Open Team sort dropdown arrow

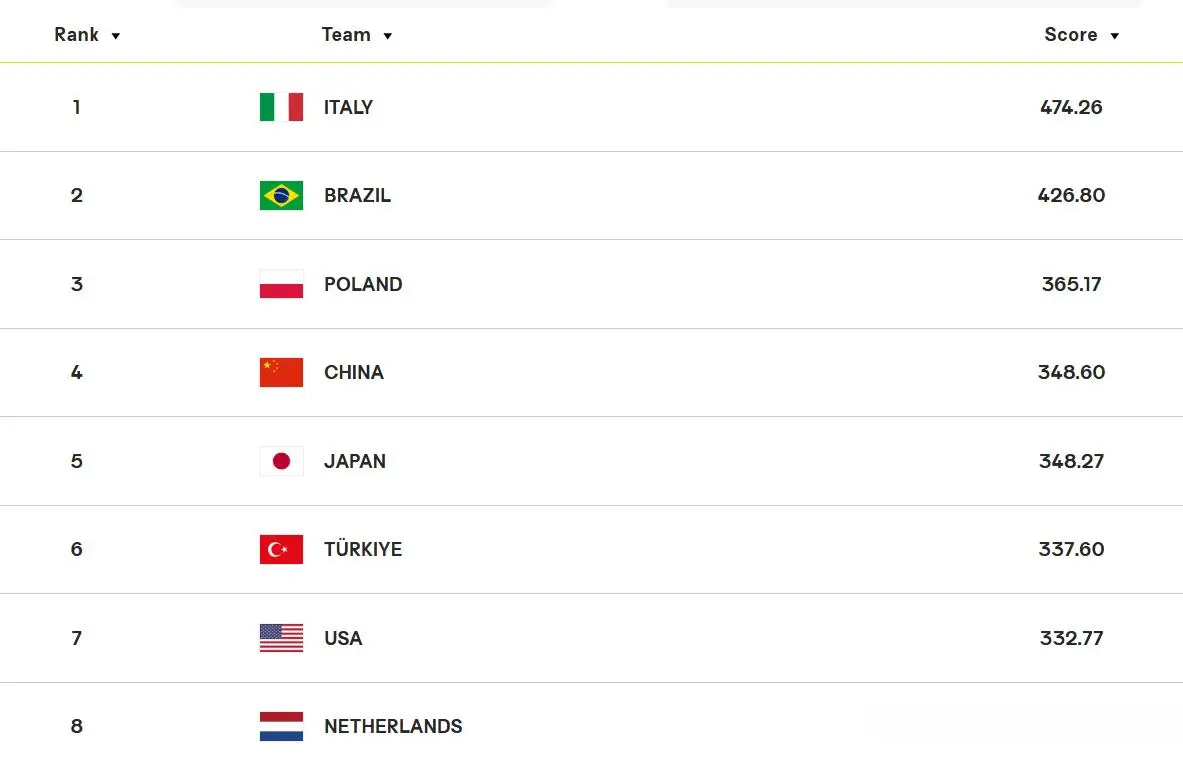coord(387,35)
